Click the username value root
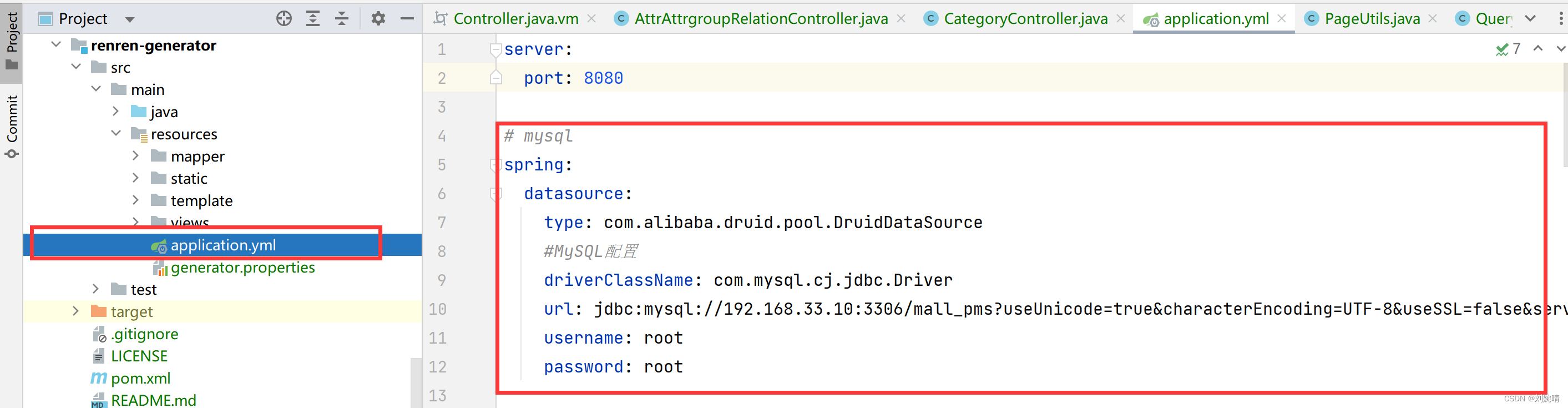 click(x=664, y=339)
